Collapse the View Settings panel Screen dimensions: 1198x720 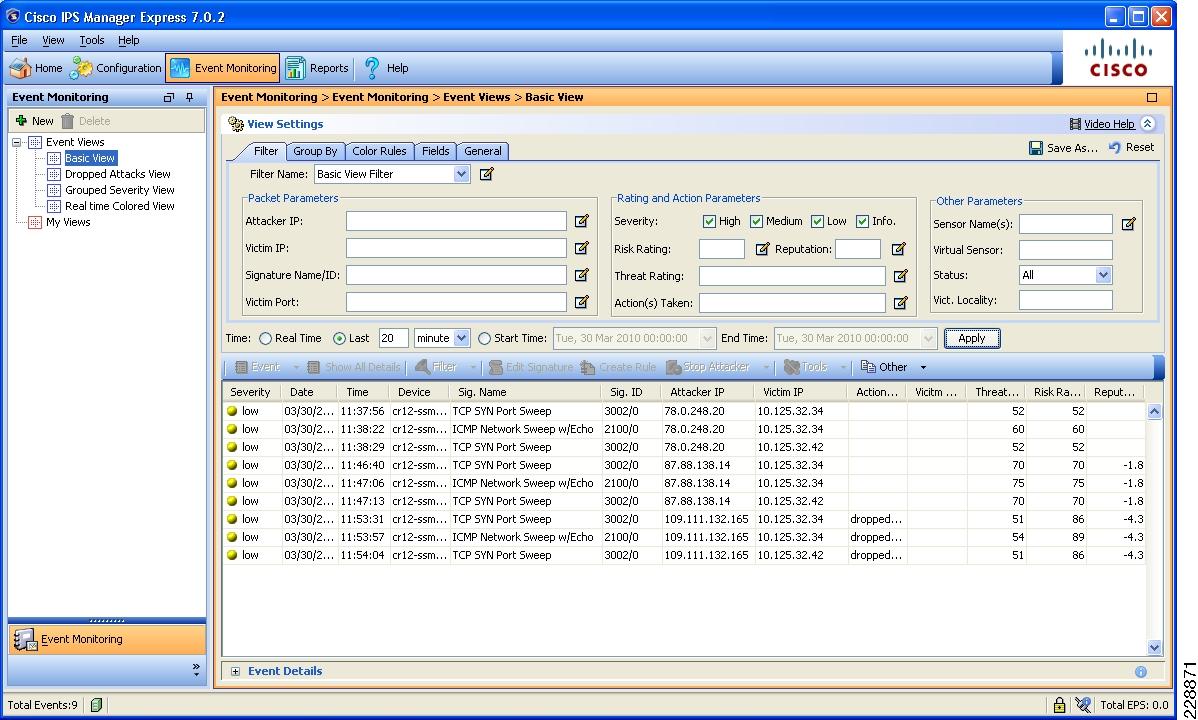(1147, 124)
